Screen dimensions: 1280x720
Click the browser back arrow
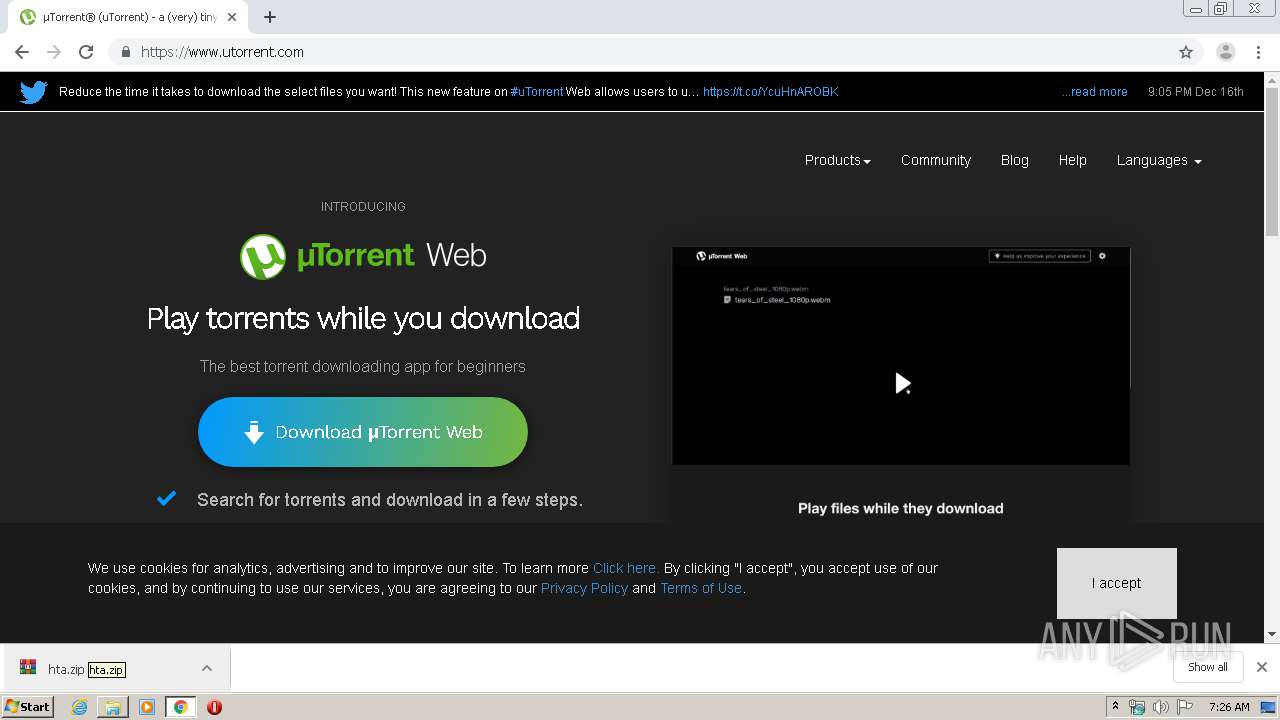click(22, 52)
